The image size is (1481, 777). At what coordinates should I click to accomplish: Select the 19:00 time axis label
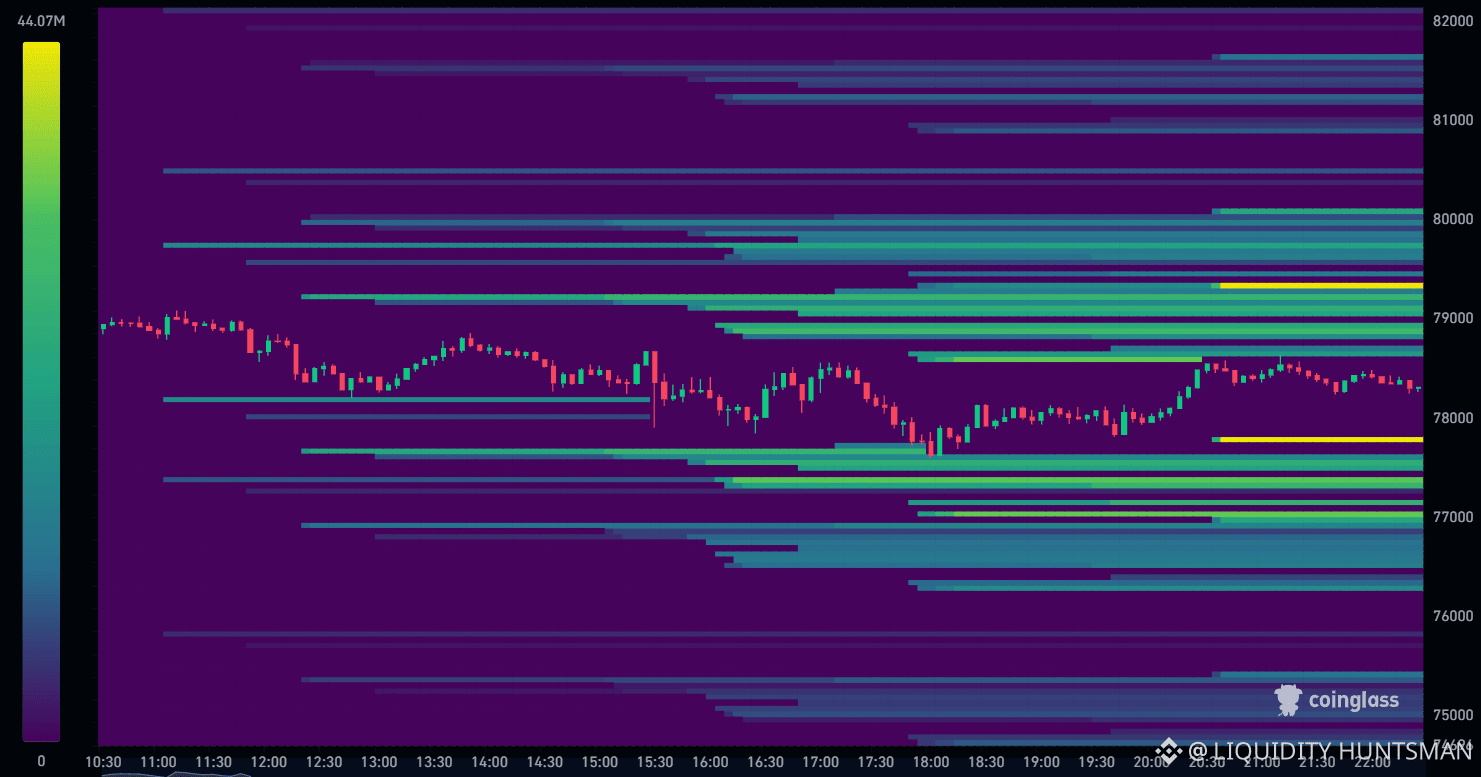pos(1040,762)
